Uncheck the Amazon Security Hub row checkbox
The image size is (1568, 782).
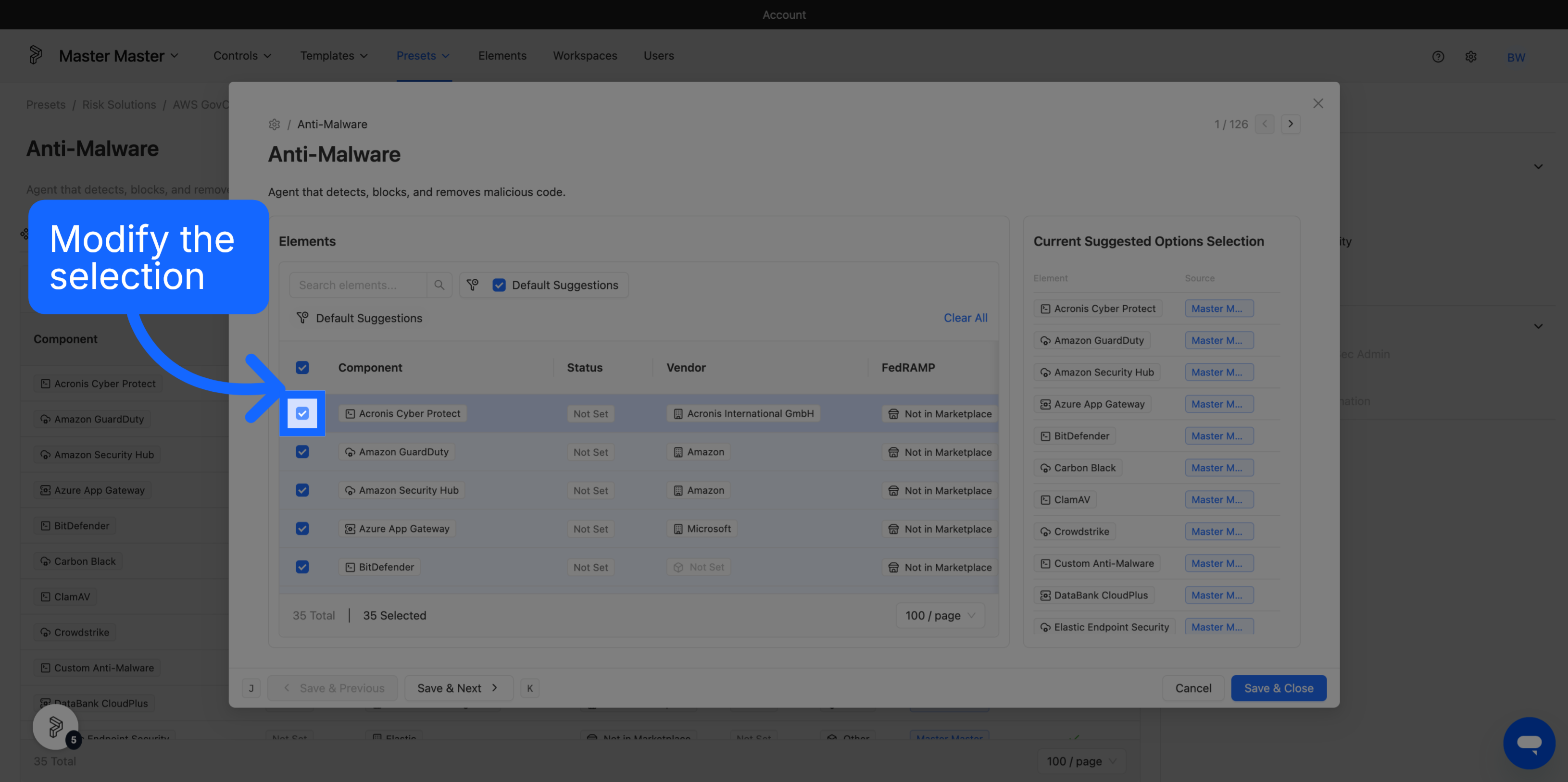[302, 490]
